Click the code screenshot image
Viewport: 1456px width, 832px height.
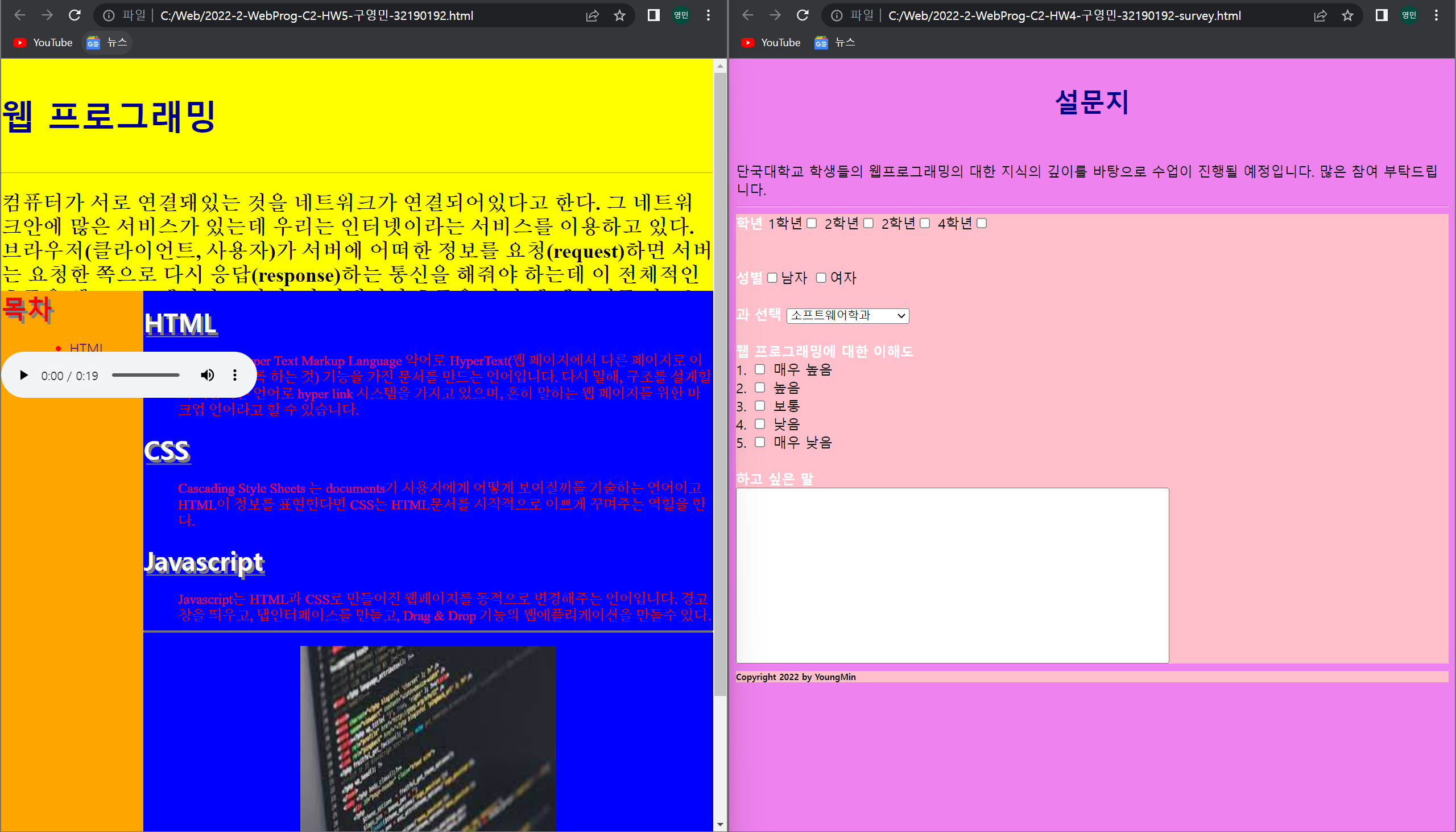pos(428,738)
